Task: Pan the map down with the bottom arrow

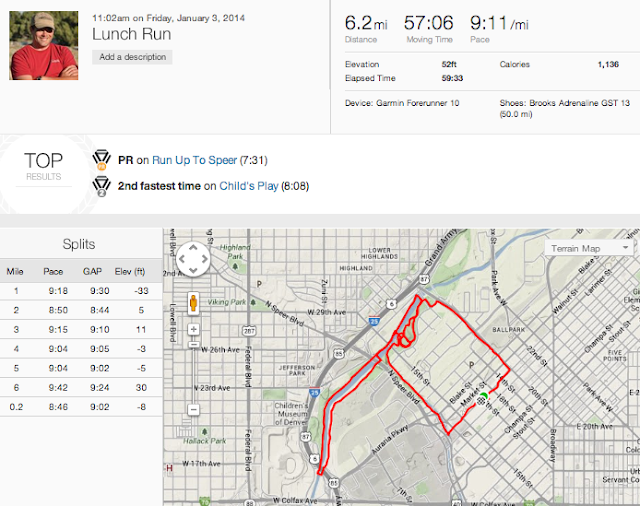Action: pos(193,270)
